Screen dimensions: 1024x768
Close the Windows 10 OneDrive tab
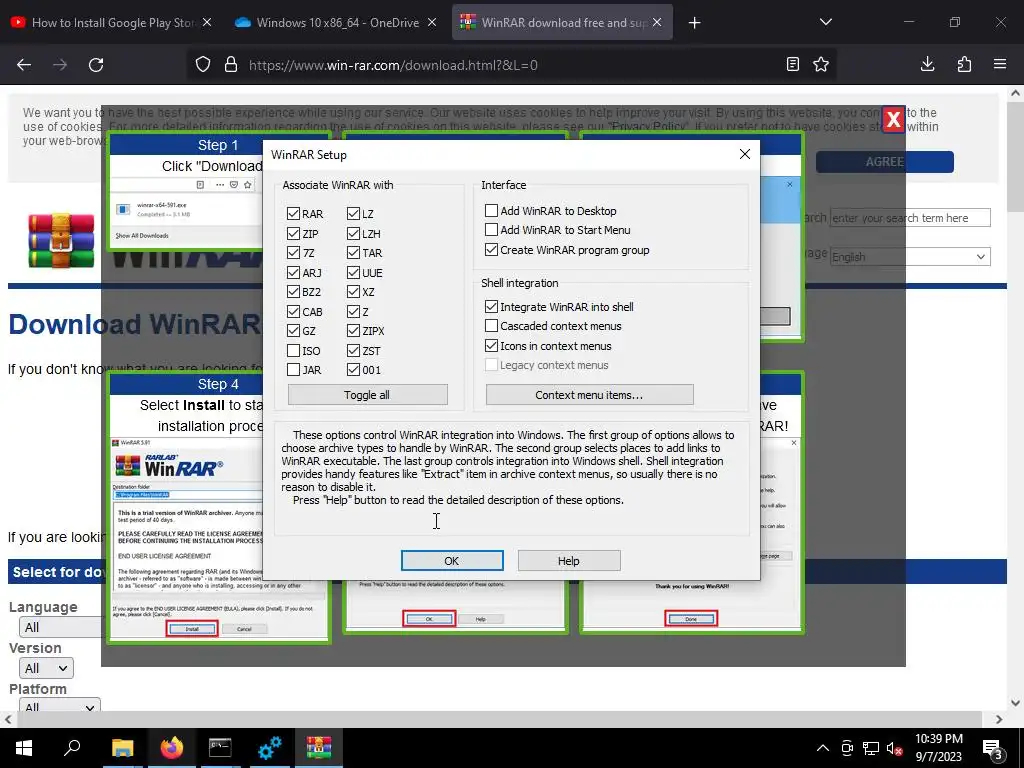coord(432,22)
